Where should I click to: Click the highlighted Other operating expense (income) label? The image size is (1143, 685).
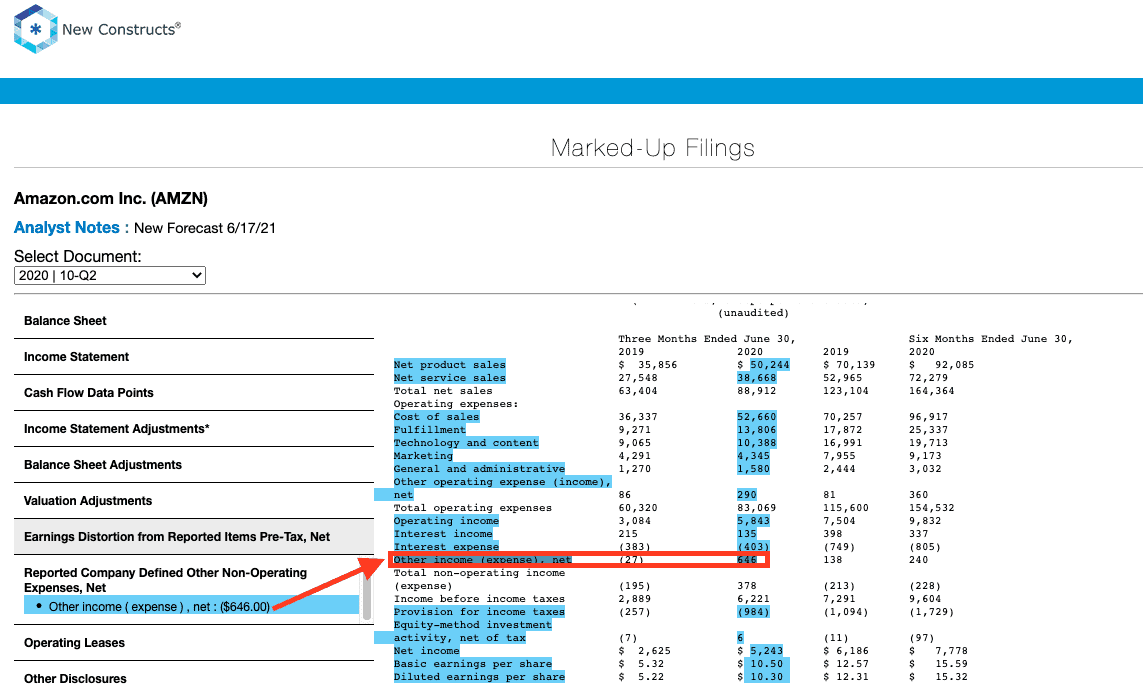click(502, 482)
